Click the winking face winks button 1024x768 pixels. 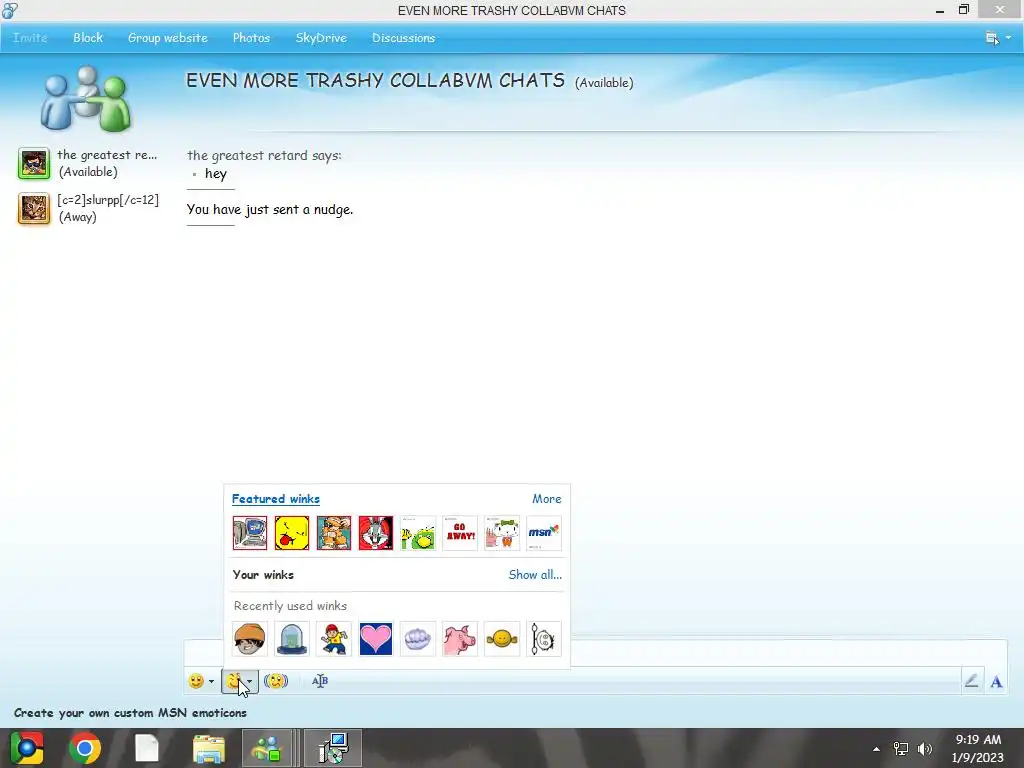(234, 681)
